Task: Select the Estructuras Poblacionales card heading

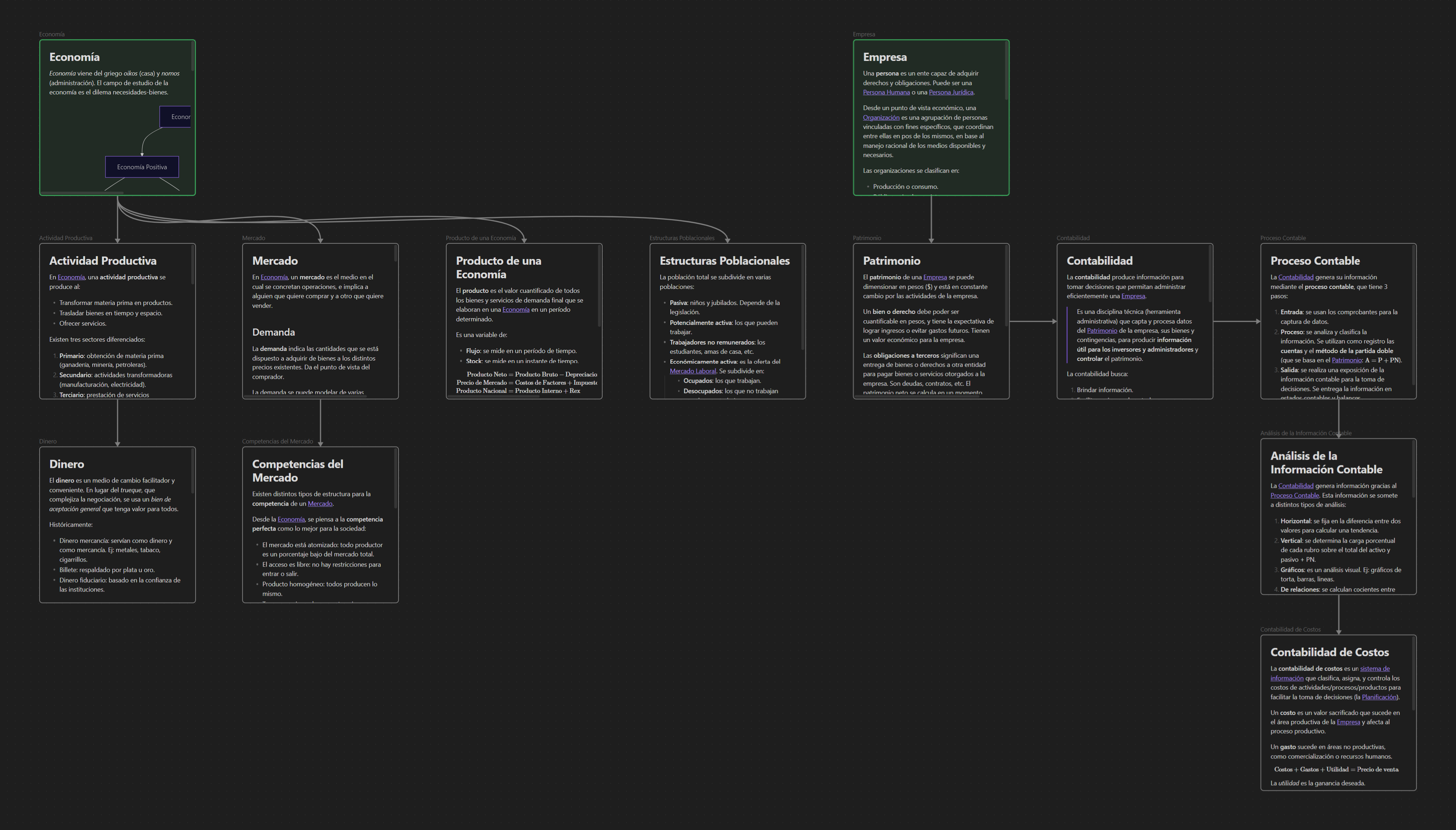Action: pyautogui.click(x=724, y=261)
